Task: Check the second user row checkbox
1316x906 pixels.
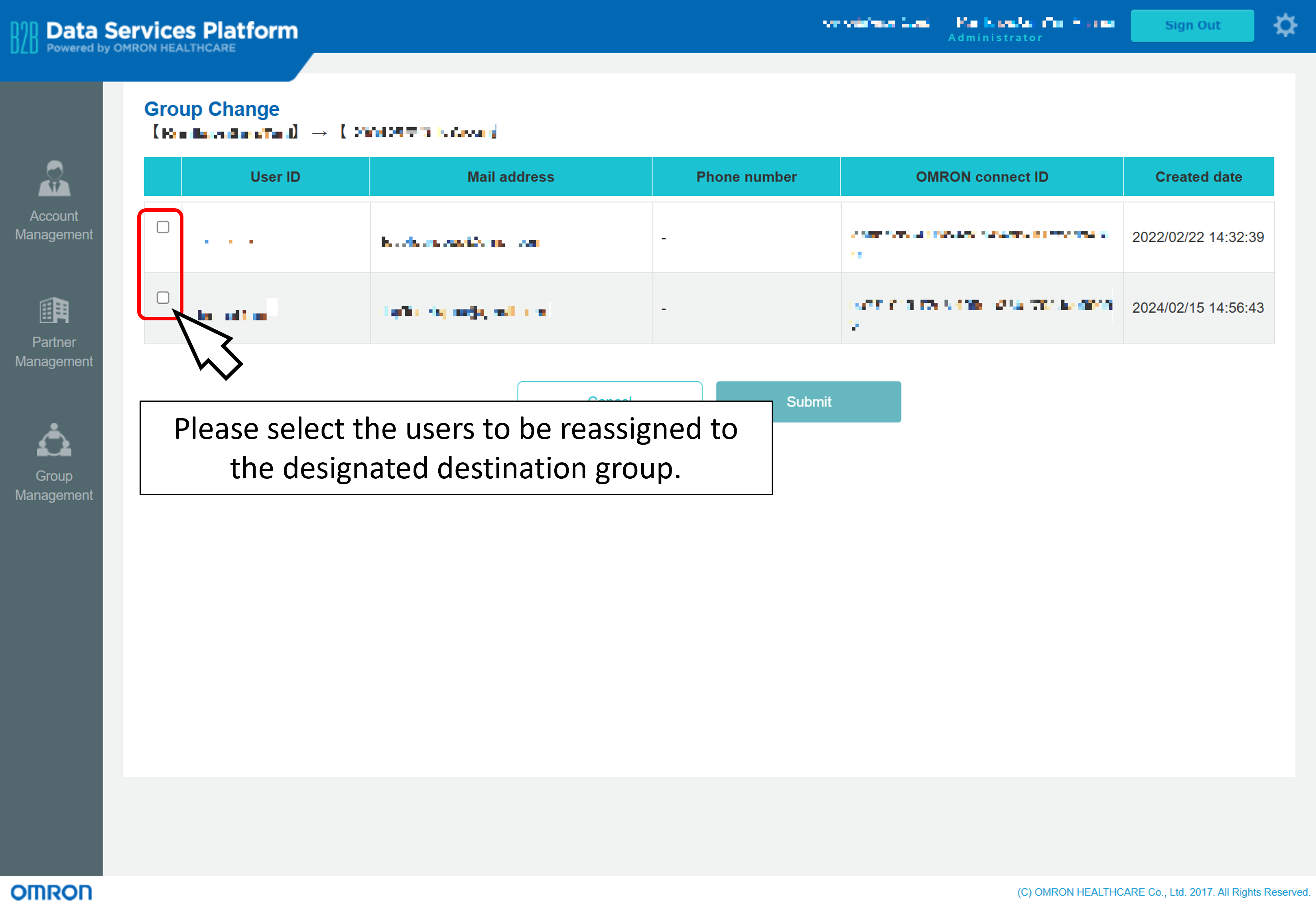Action: coord(163,298)
